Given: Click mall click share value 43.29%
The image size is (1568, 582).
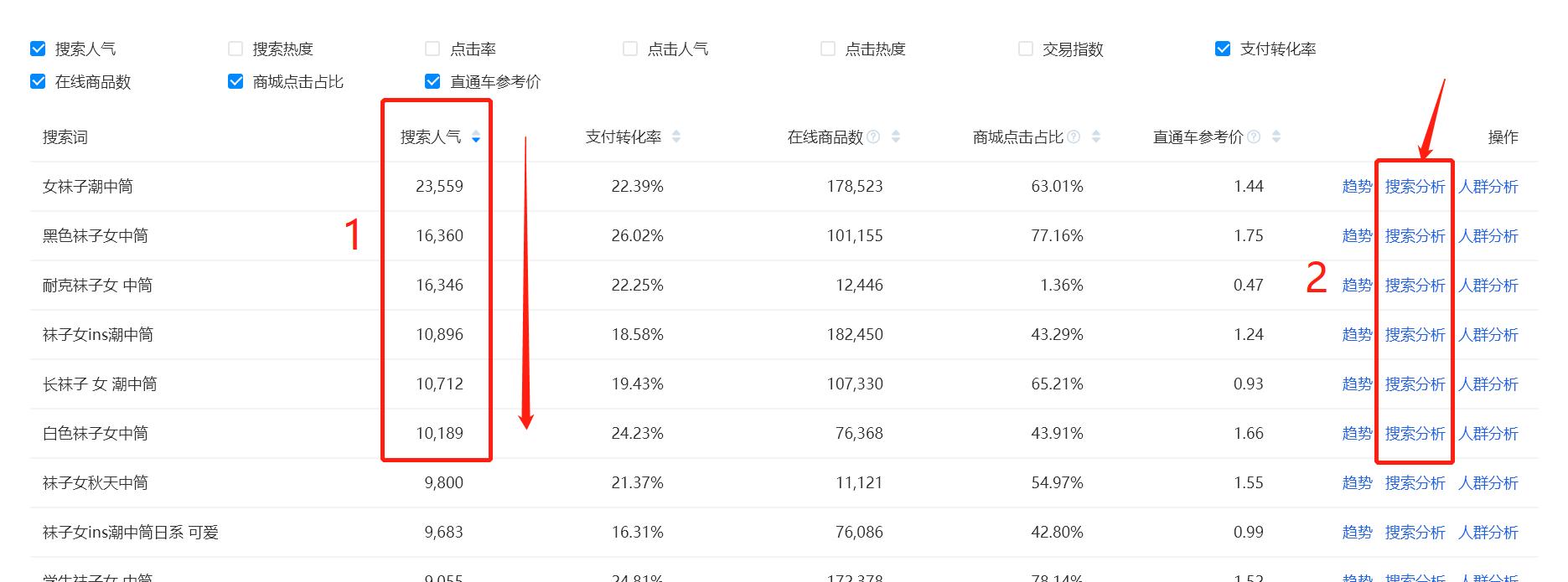Looking at the screenshot, I should click(1057, 334).
